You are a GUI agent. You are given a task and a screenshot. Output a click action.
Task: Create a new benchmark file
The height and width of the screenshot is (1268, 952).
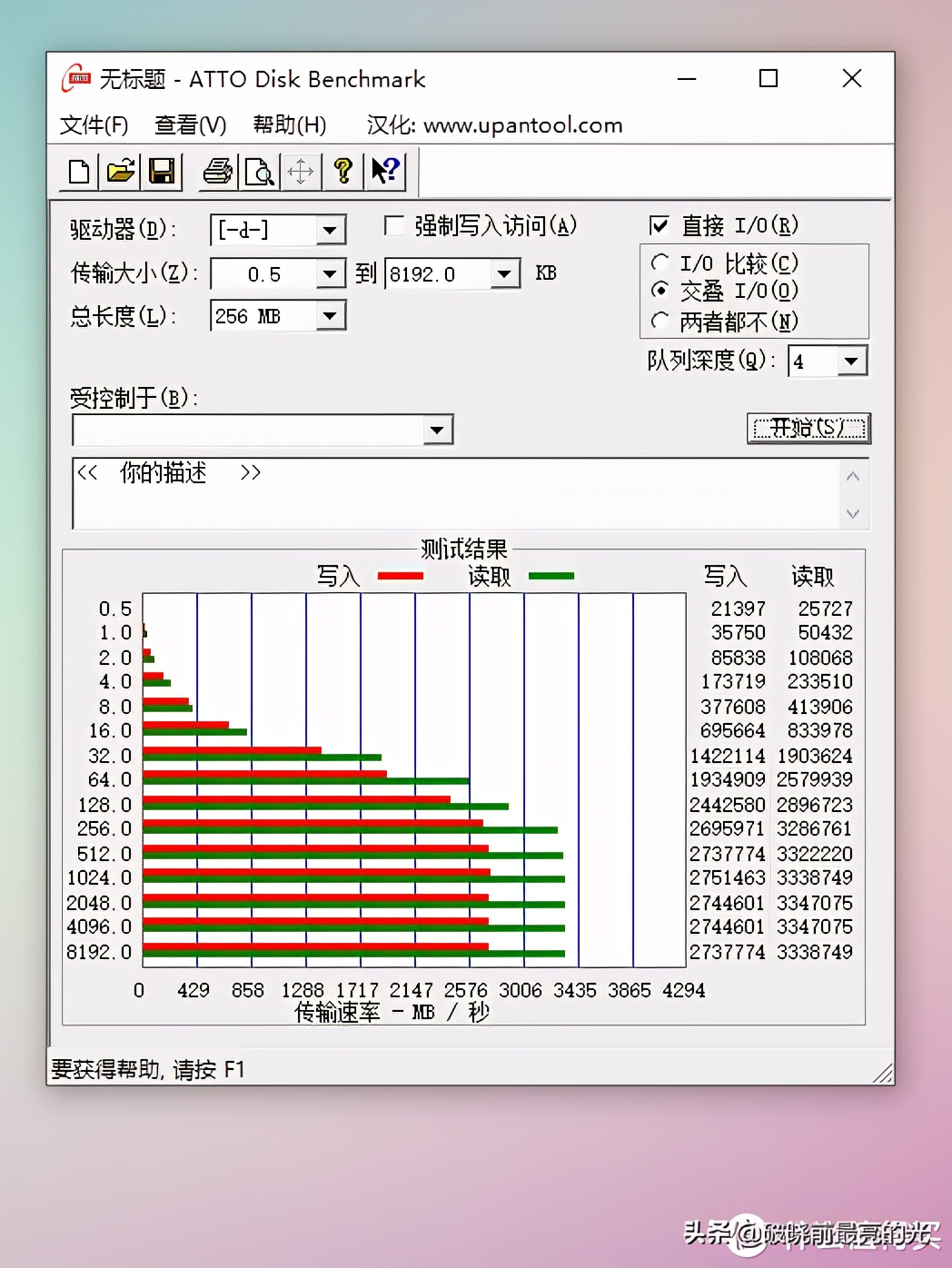pos(77,171)
